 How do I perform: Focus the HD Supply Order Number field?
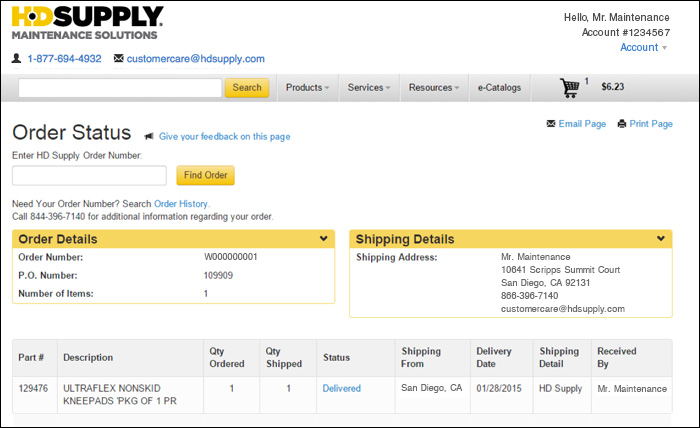point(89,175)
